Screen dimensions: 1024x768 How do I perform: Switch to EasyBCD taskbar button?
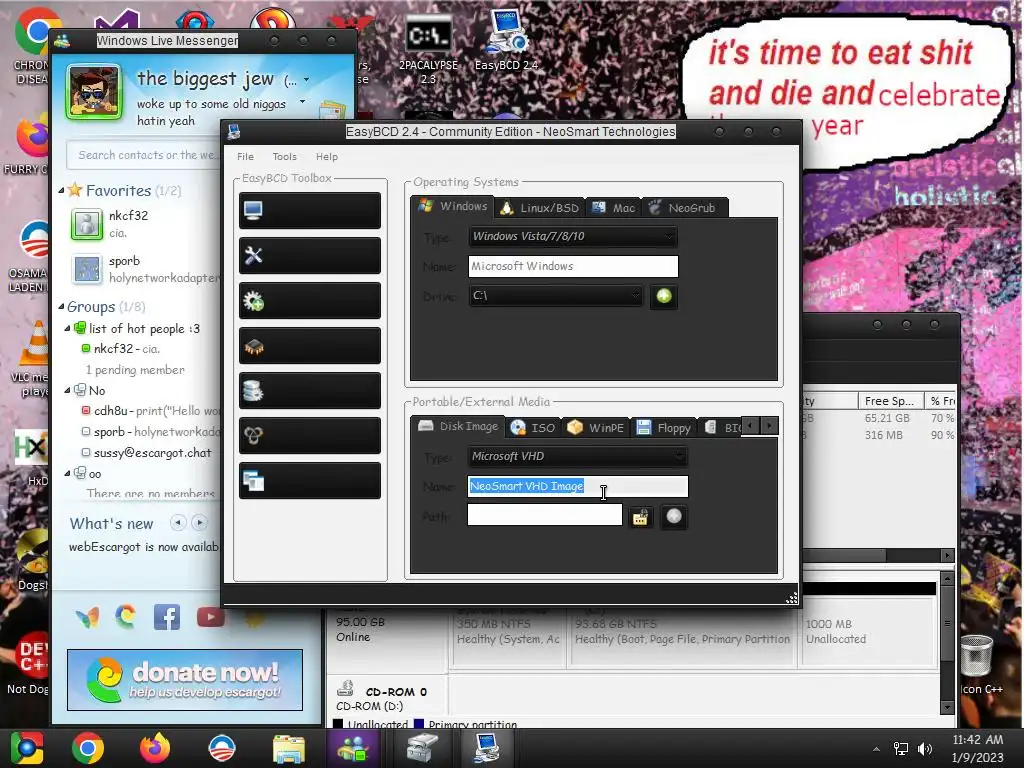tap(487, 748)
